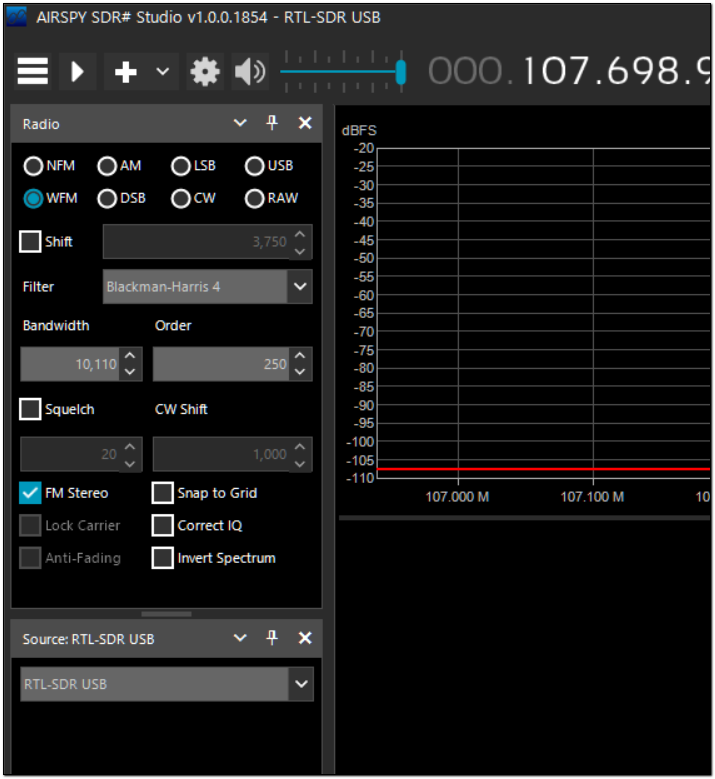Viewport: 715px width, 779px height.
Task: Click the Bandwidth field showing 10,110
Action: 70,364
